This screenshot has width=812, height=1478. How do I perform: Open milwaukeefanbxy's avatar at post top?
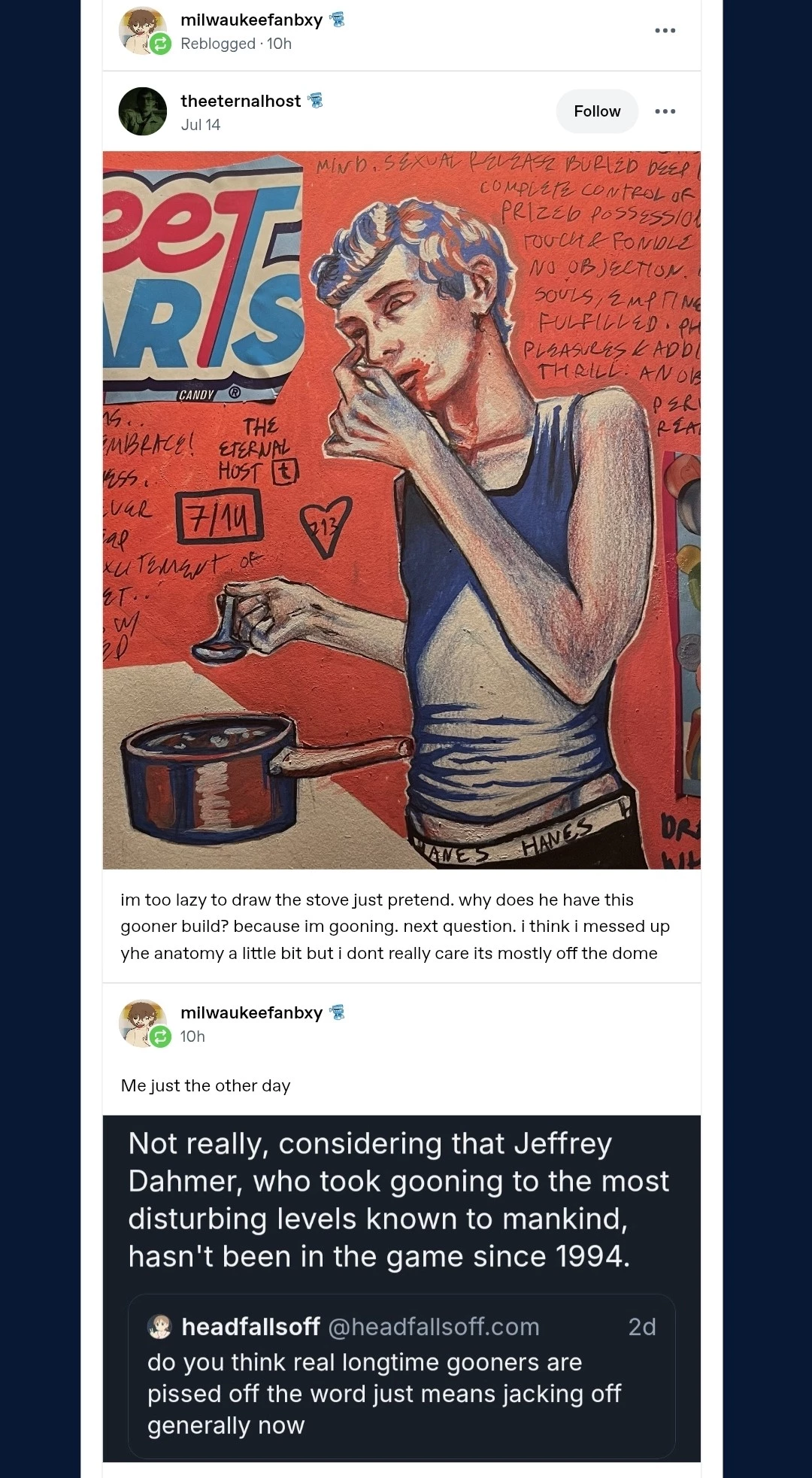(x=142, y=31)
